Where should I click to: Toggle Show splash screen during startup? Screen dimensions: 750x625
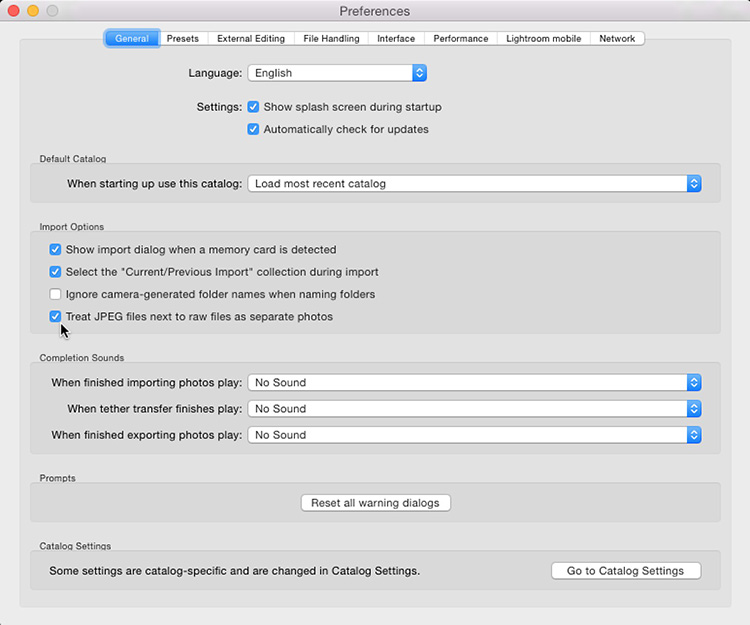coord(253,107)
